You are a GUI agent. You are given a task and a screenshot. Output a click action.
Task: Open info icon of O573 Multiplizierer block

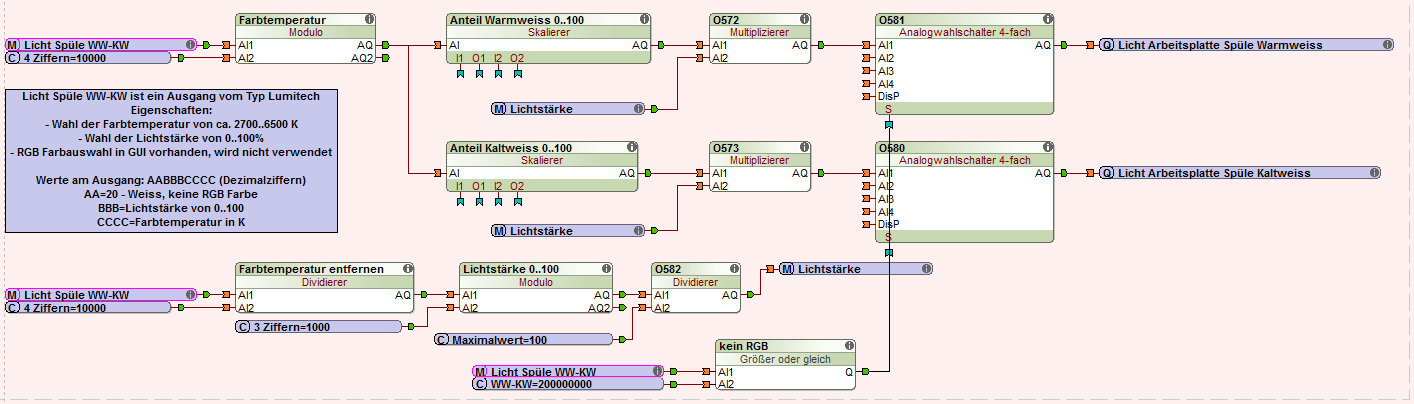pyautogui.click(x=802, y=148)
